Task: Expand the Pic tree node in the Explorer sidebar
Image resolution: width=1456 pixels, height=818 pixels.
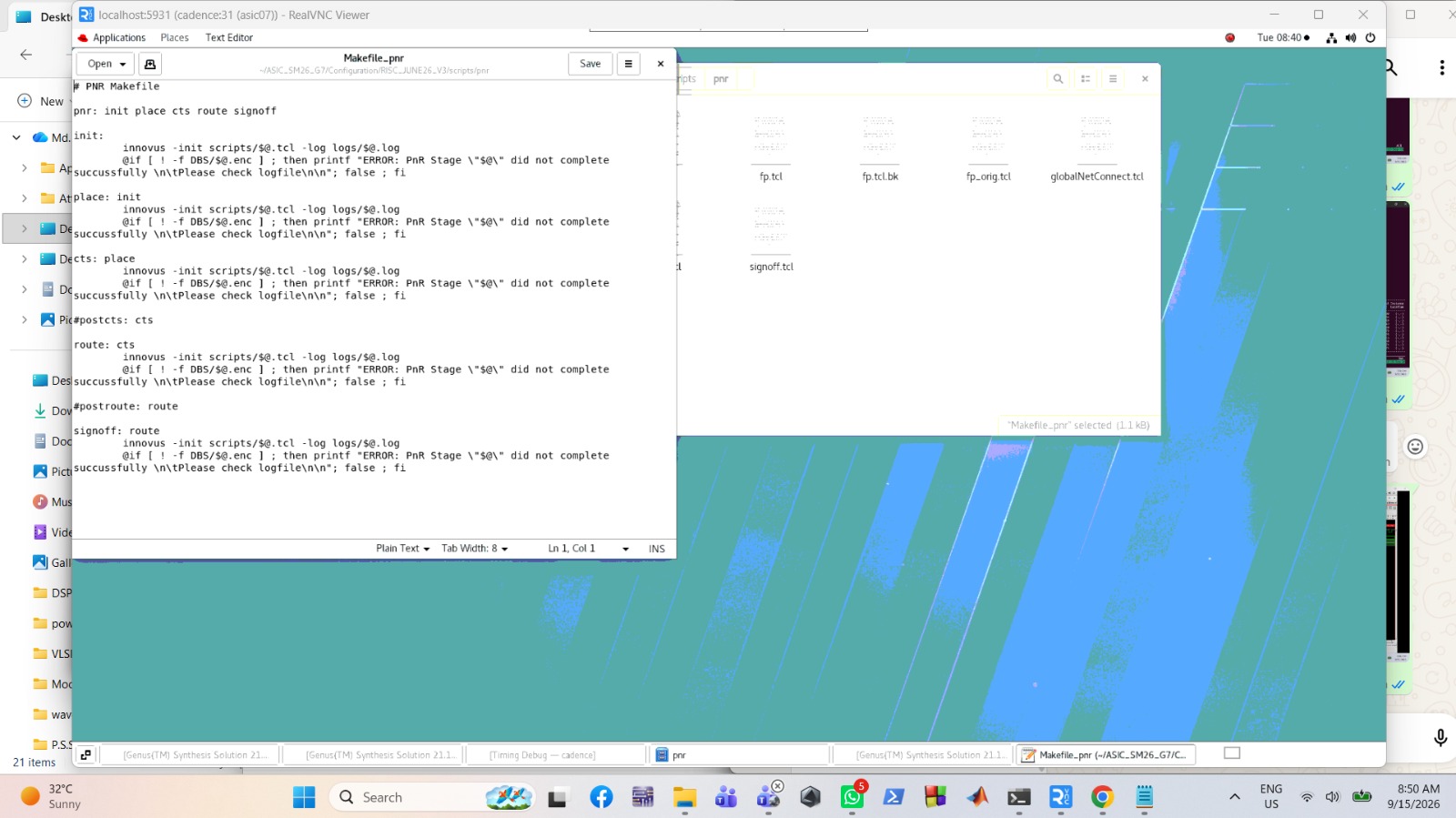Action: pos(25,319)
